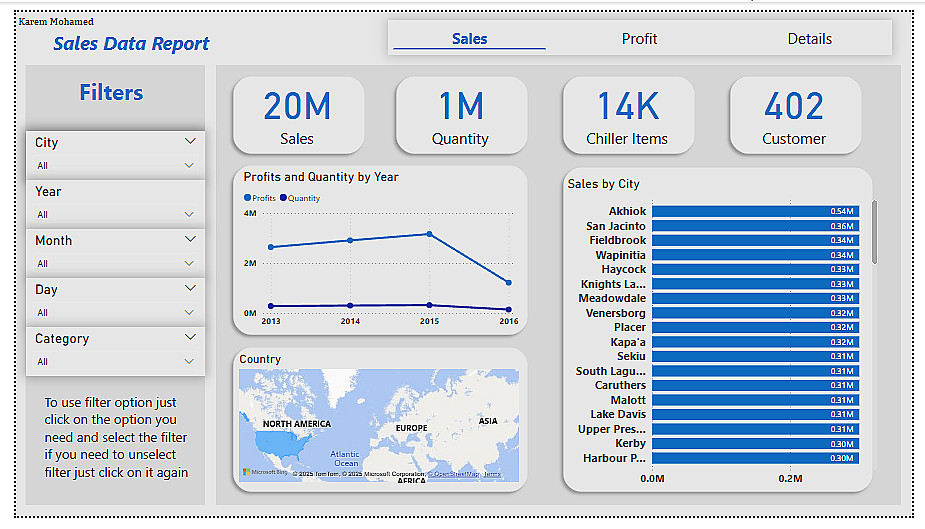Click the Terms link on map
925x529 pixels.
point(493,474)
